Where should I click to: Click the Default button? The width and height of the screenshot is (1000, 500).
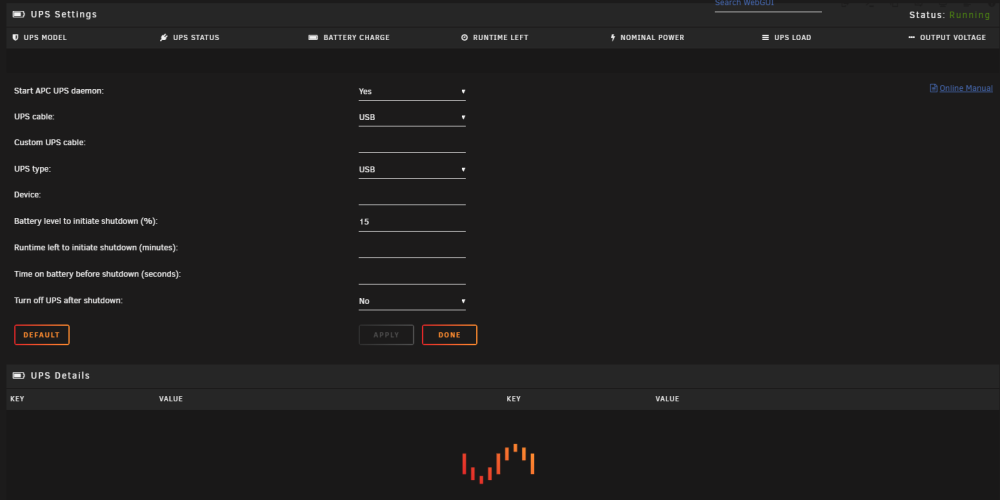click(41, 335)
